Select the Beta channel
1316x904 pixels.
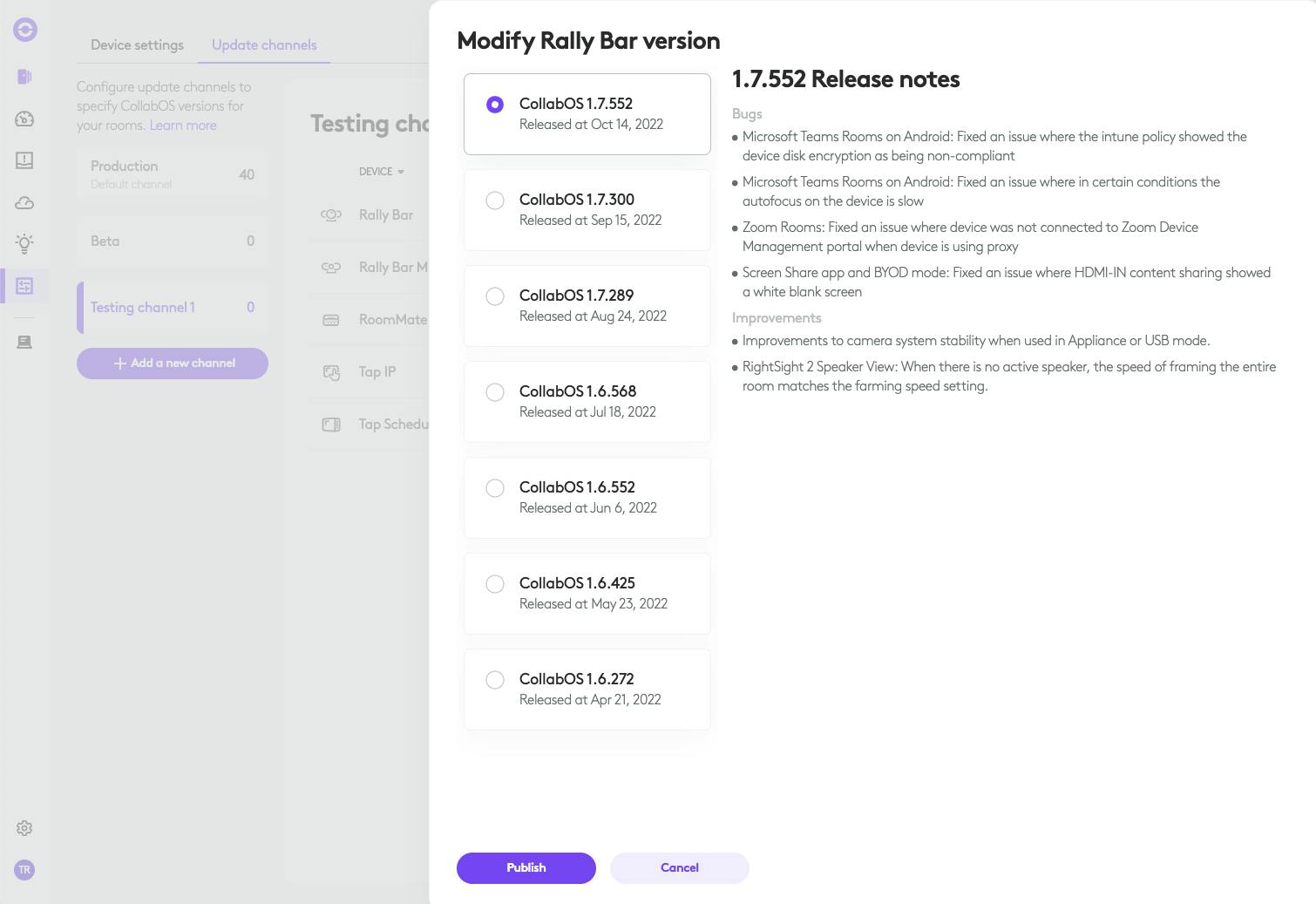coord(172,241)
